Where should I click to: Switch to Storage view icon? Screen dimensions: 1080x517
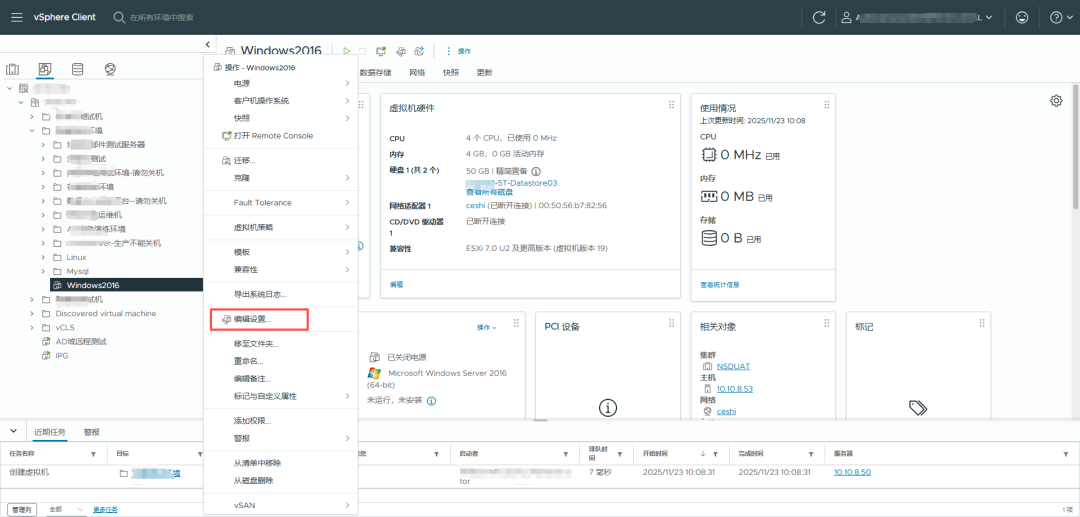click(x=77, y=70)
